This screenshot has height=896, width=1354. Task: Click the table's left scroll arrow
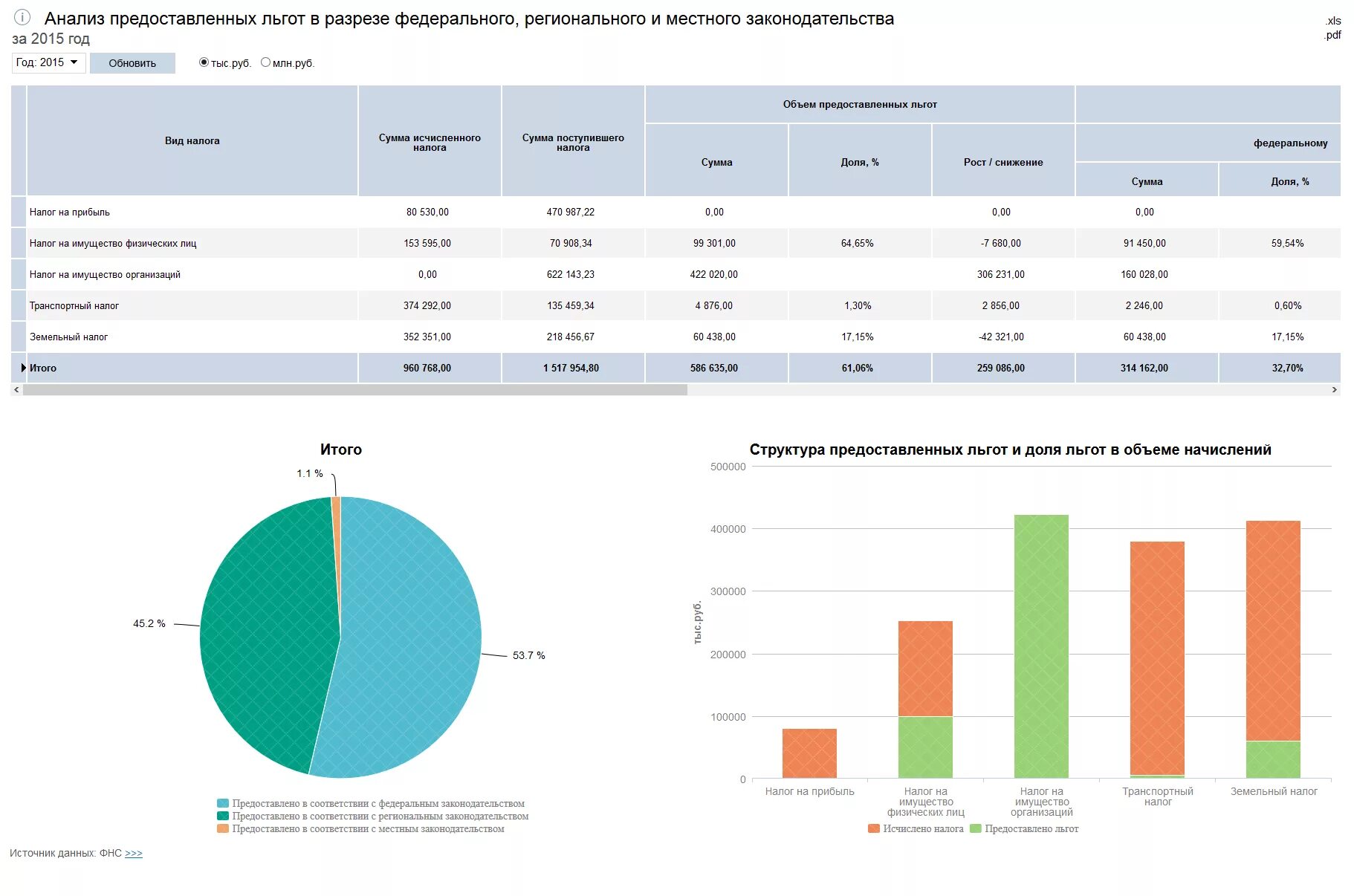pyautogui.click(x=16, y=389)
